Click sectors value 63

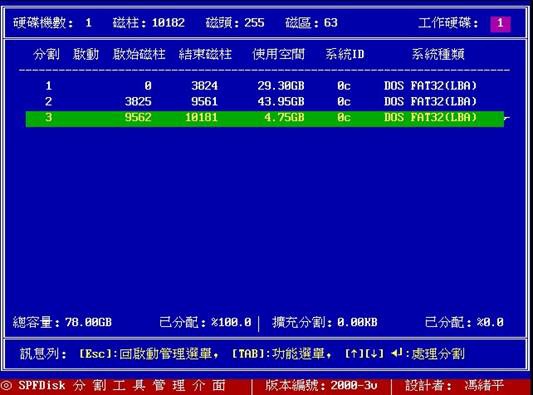click(331, 23)
